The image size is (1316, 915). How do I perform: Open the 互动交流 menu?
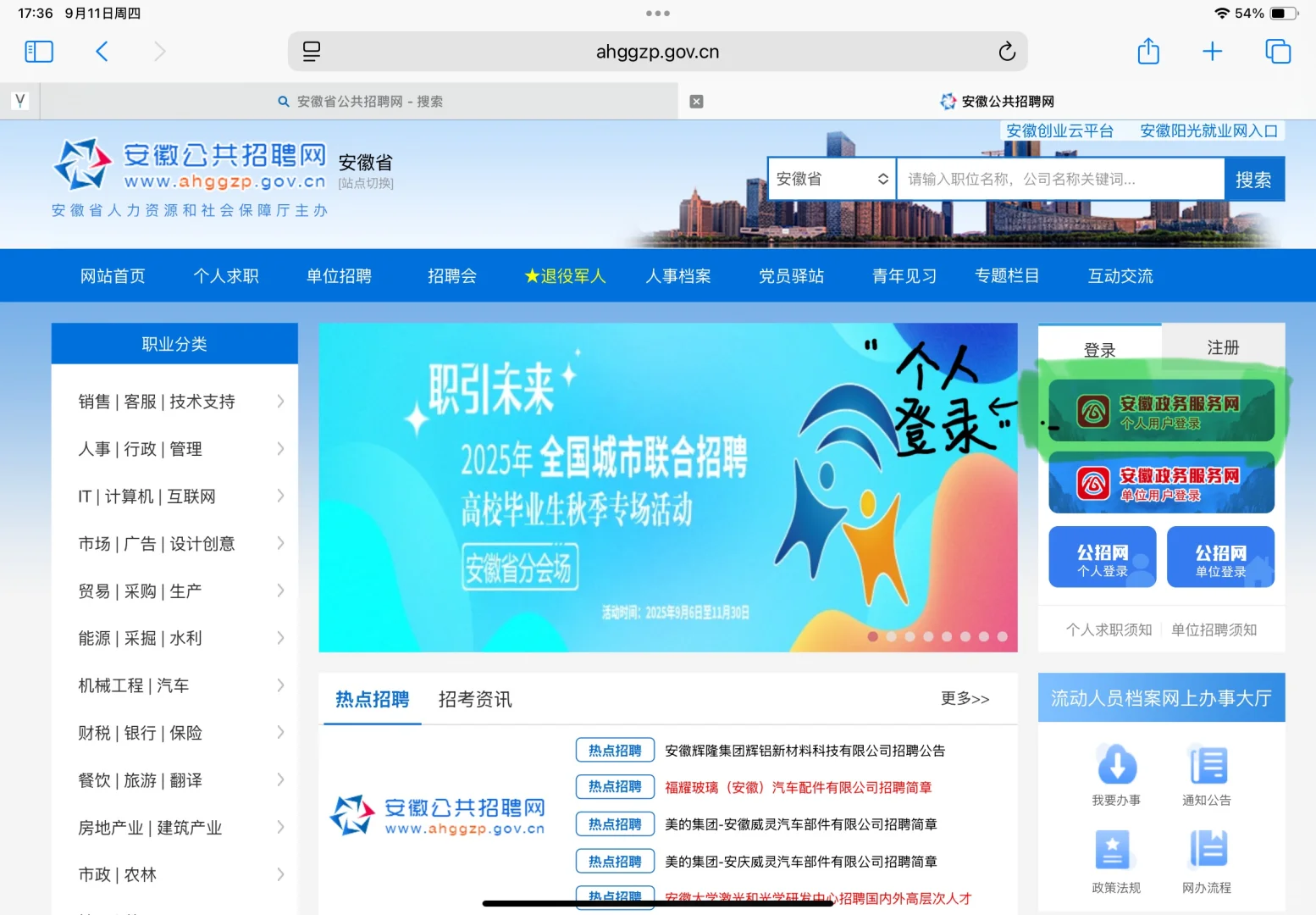pos(1120,275)
